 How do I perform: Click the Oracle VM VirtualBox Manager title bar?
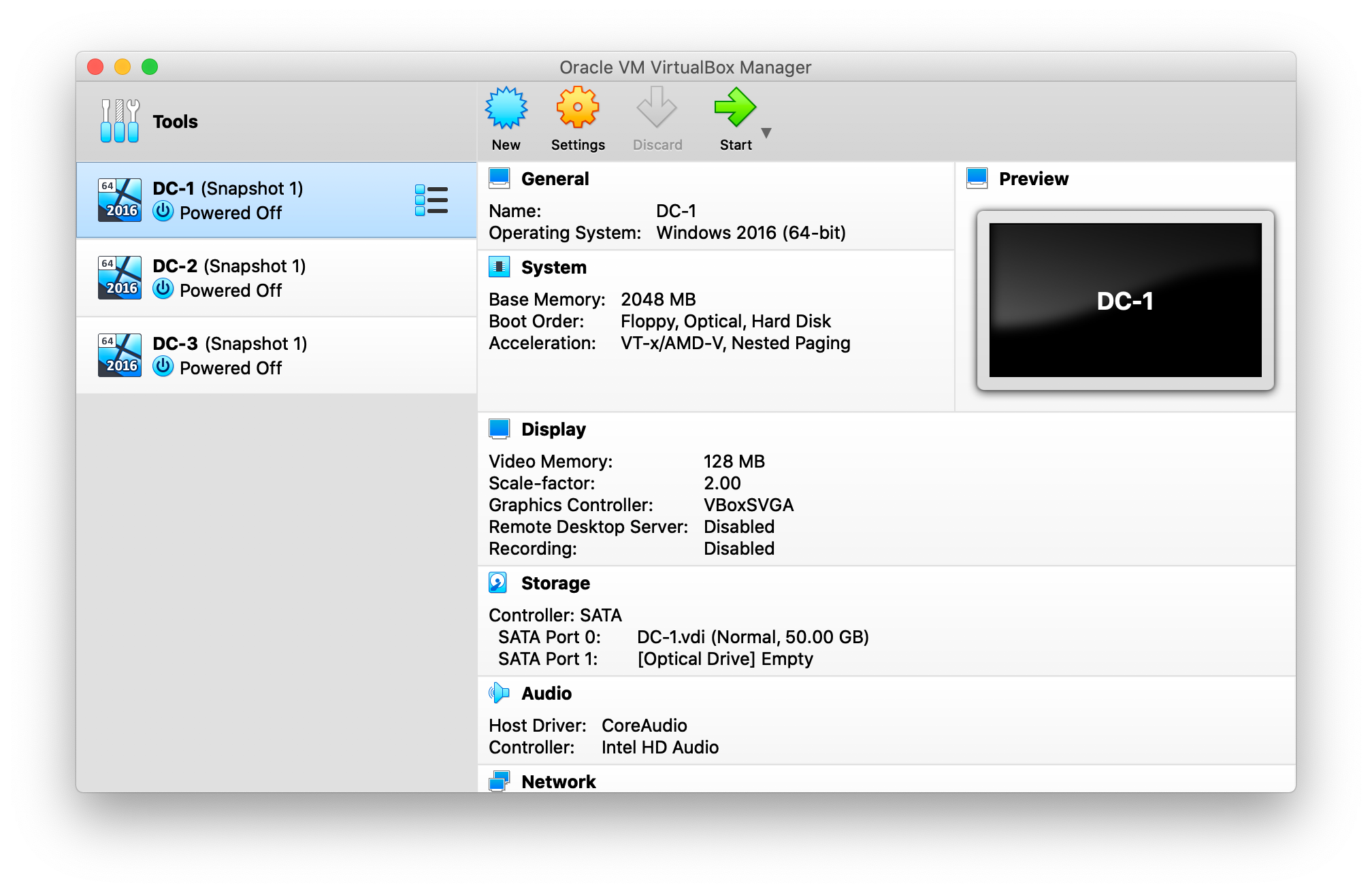pos(685,67)
